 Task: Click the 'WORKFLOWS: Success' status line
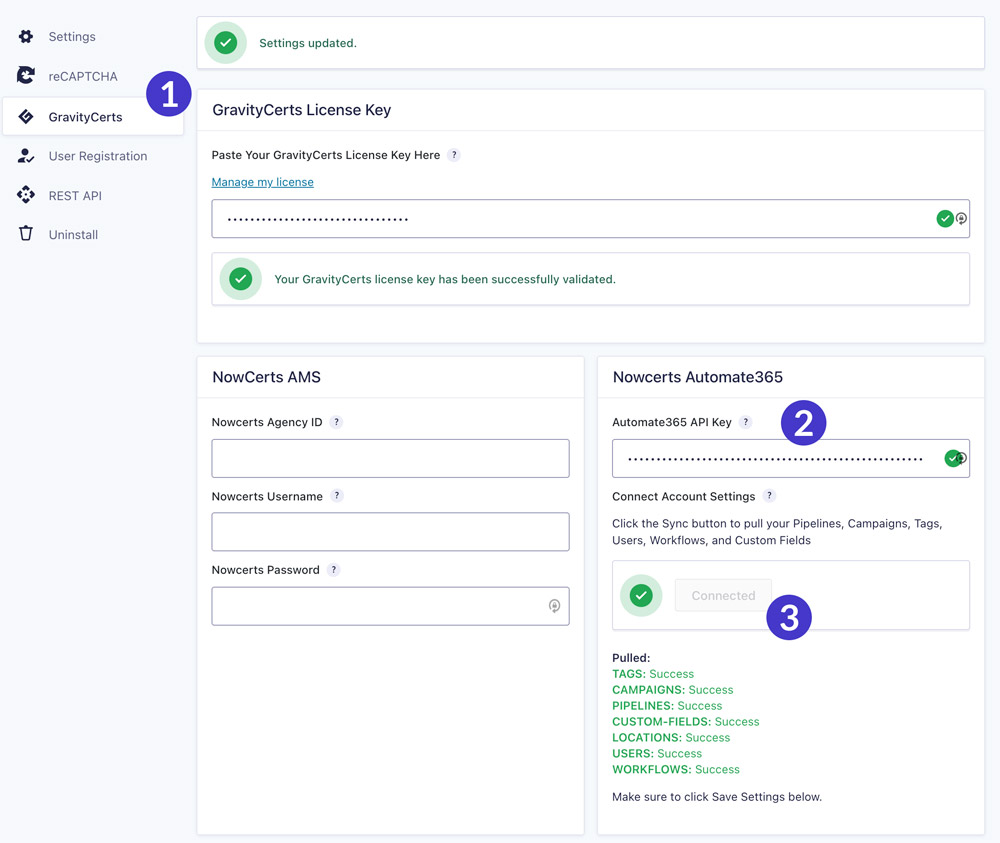click(676, 769)
